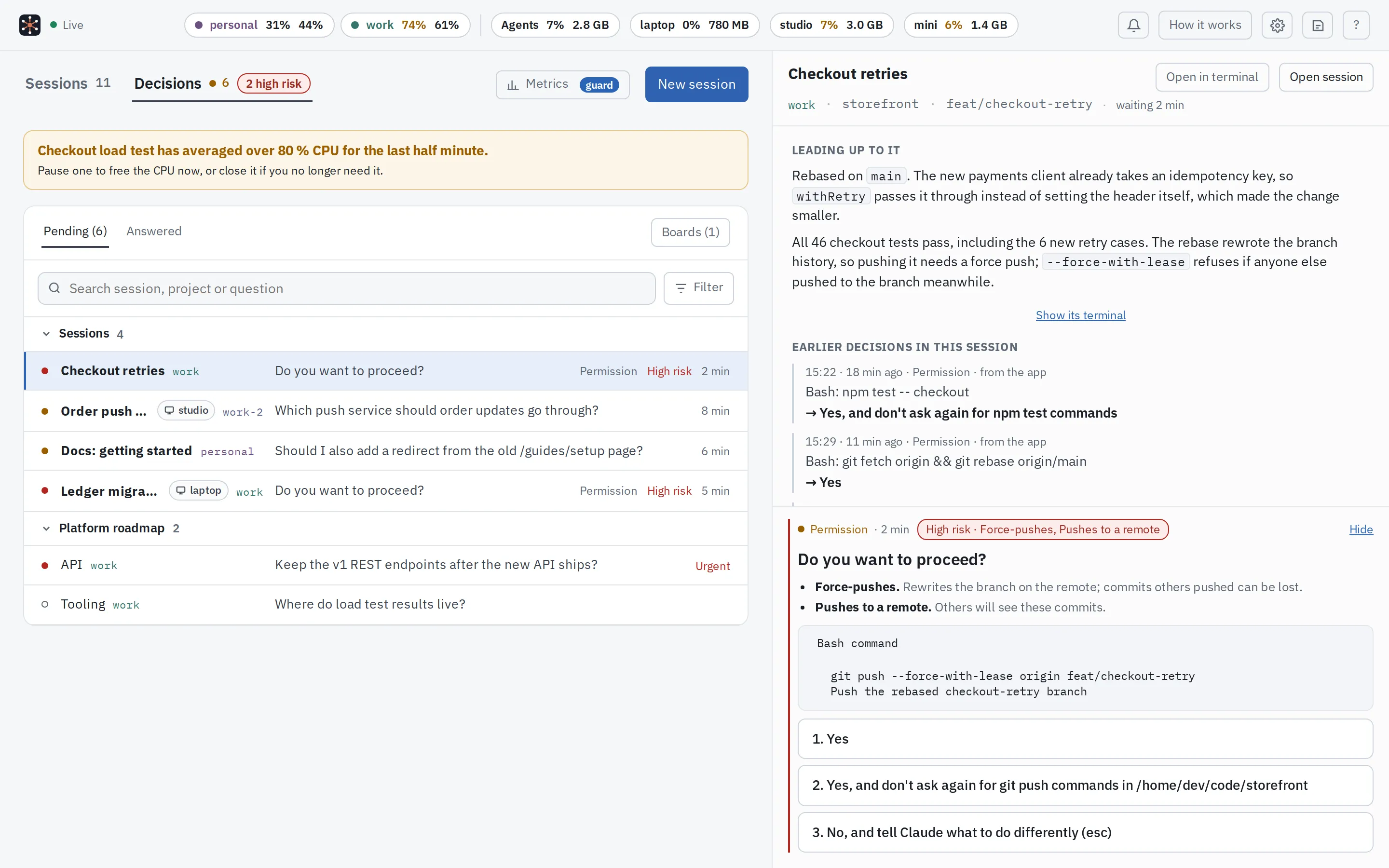The height and width of the screenshot is (868, 1389).
Task: Hide the permission prompt
Action: (1361, 529)
